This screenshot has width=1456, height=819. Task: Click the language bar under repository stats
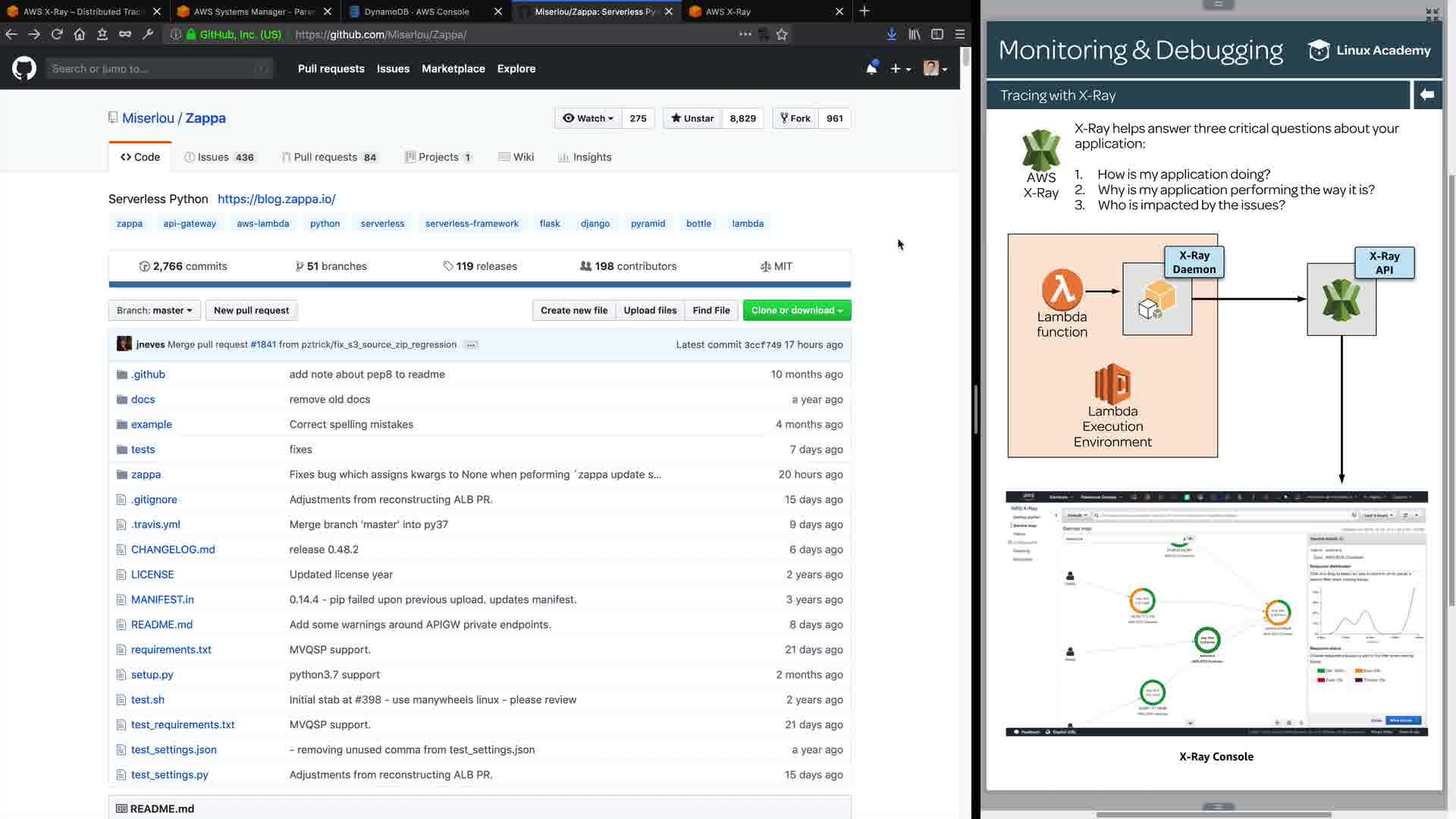pyautogui.click(x=479, y=284)
